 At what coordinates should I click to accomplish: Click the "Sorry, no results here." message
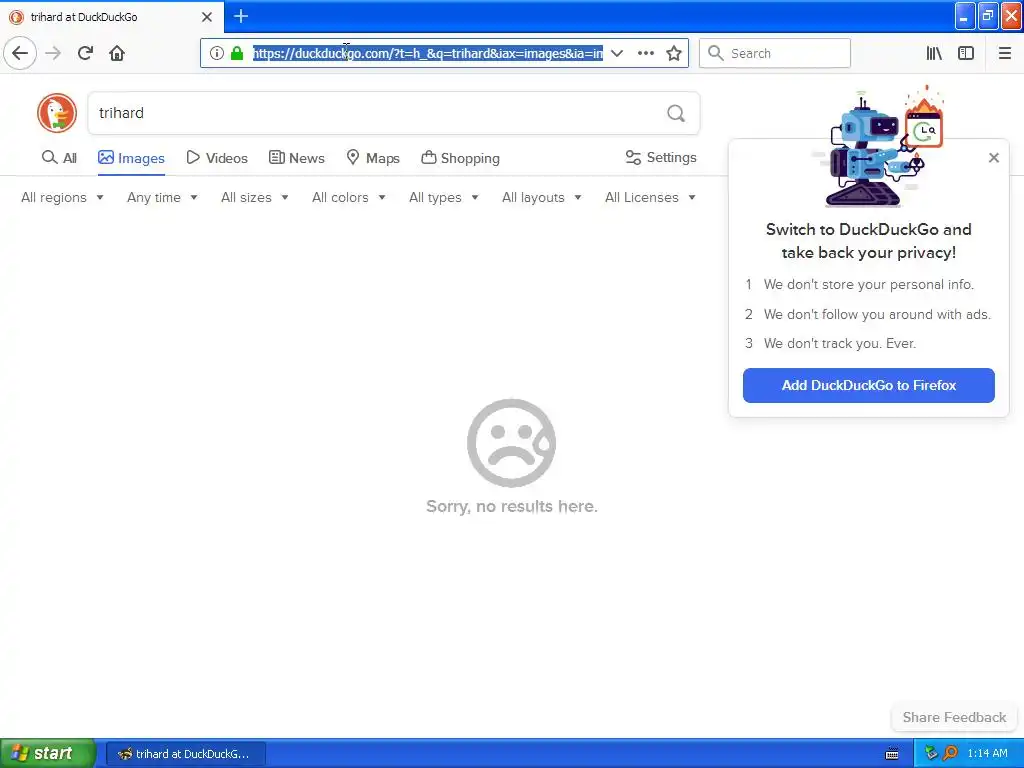511,506
